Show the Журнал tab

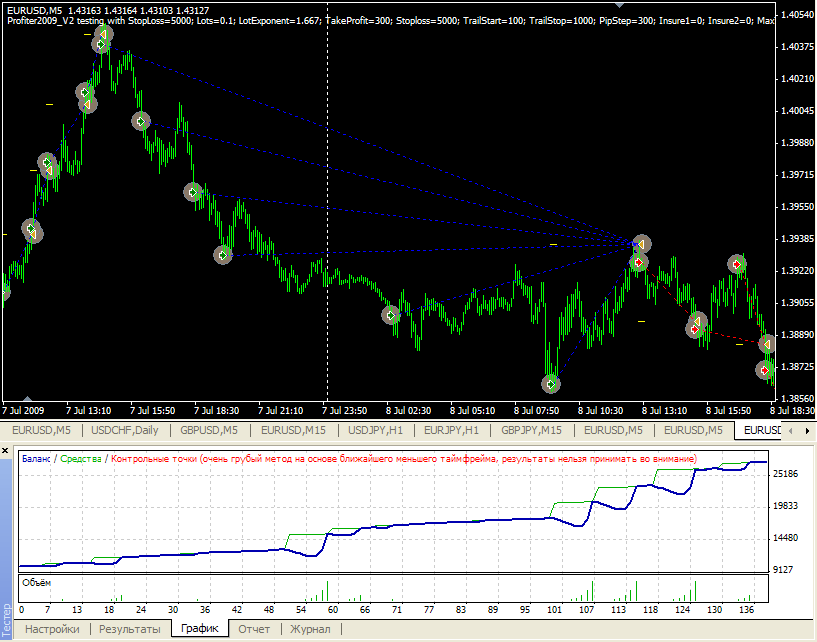click(x=311, y=629)
